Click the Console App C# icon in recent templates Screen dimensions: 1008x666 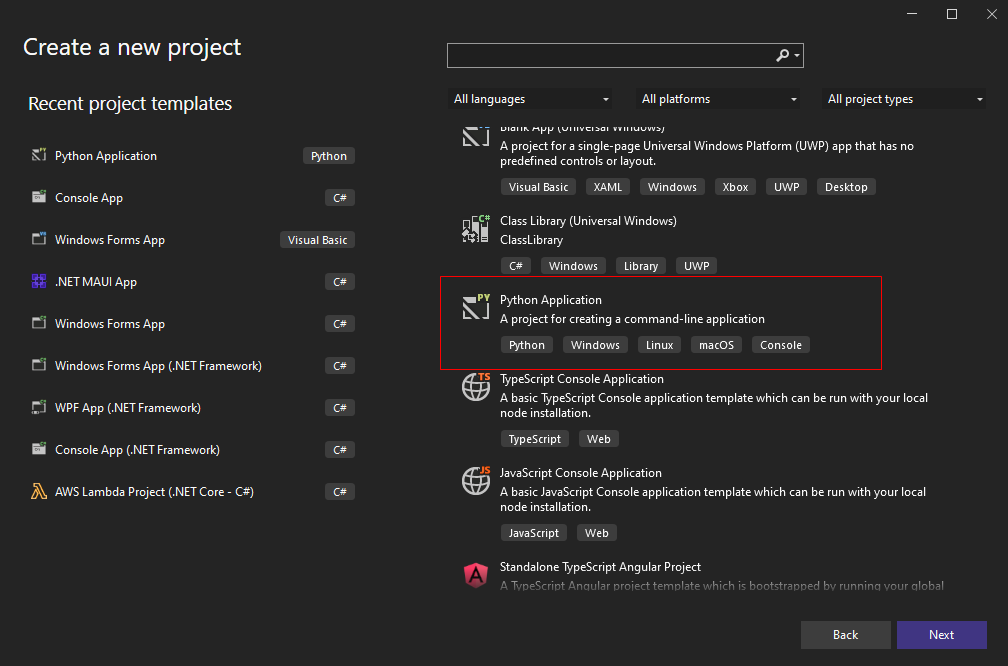point(39,197)
